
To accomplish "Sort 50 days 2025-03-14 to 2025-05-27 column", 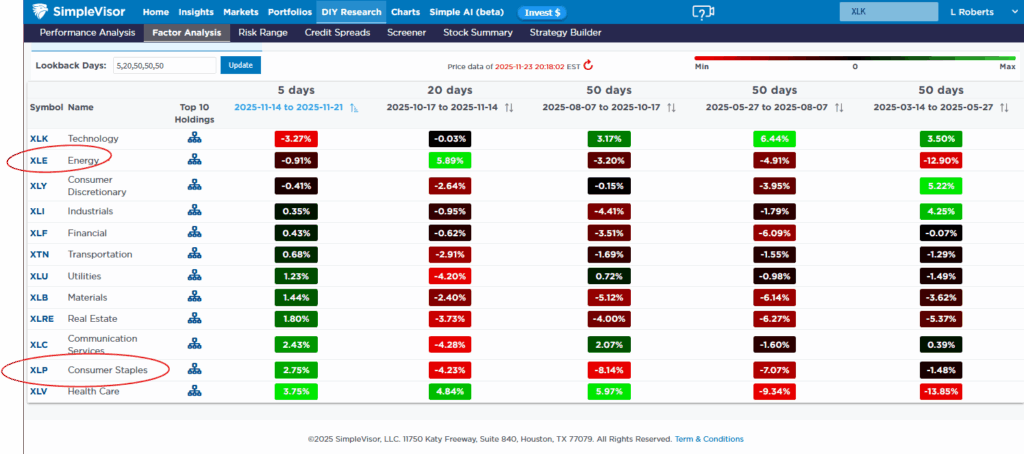I will (1004, 108).
